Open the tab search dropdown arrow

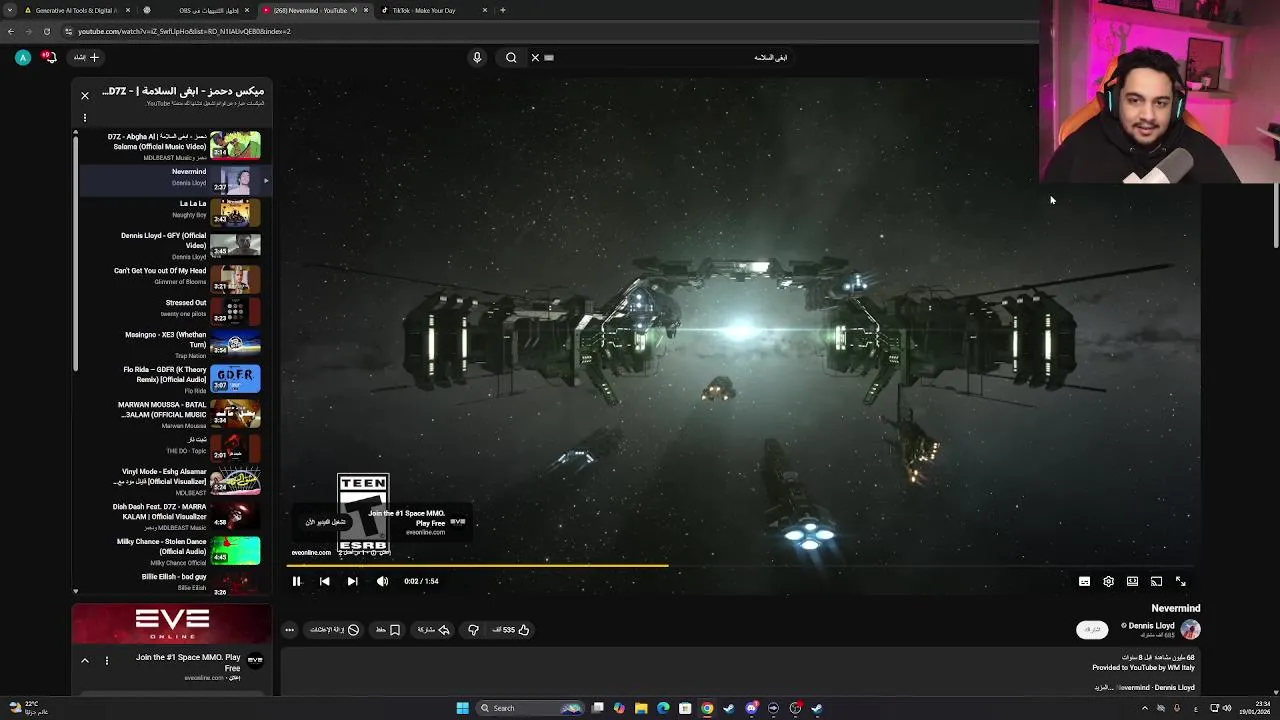click(9, 10)
